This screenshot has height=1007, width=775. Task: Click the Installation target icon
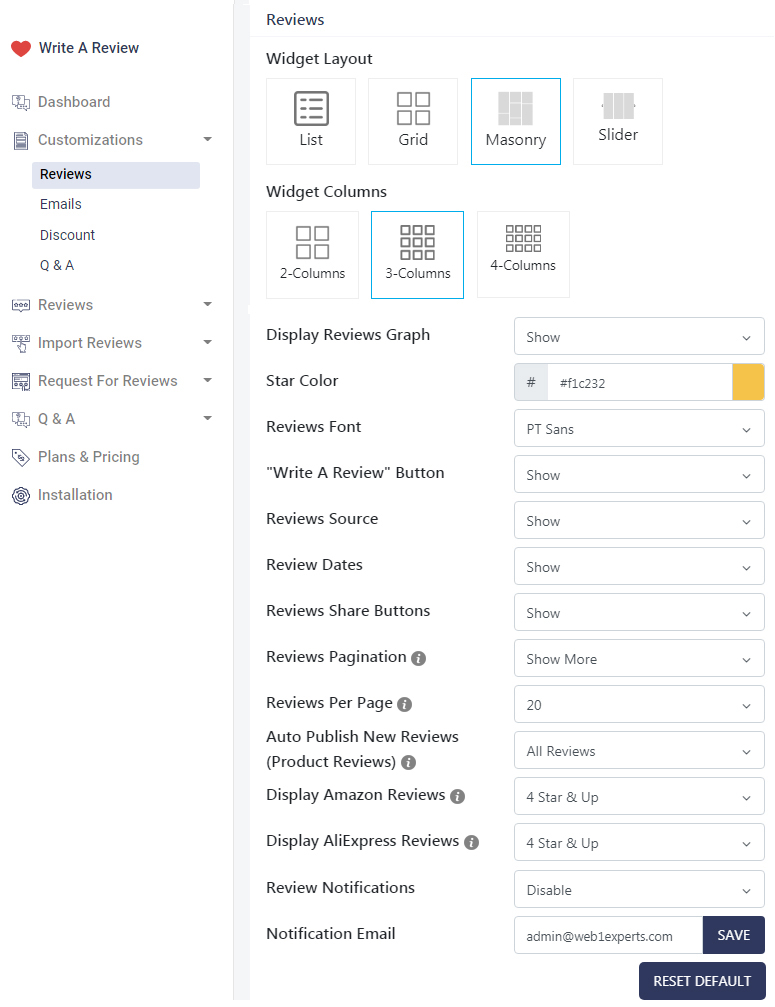point(21,495)
